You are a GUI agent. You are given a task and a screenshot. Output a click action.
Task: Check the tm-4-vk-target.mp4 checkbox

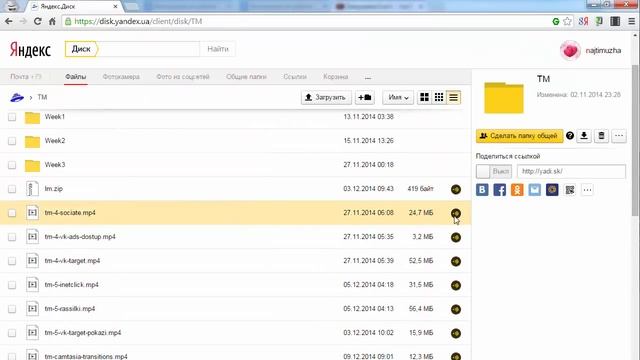click(12, 261)
